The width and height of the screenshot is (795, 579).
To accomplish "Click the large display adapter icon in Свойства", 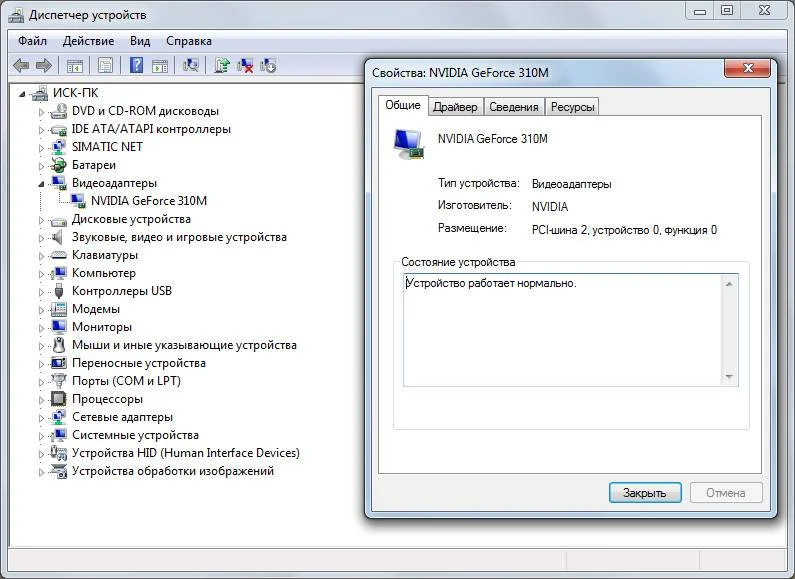I will 409,144.
